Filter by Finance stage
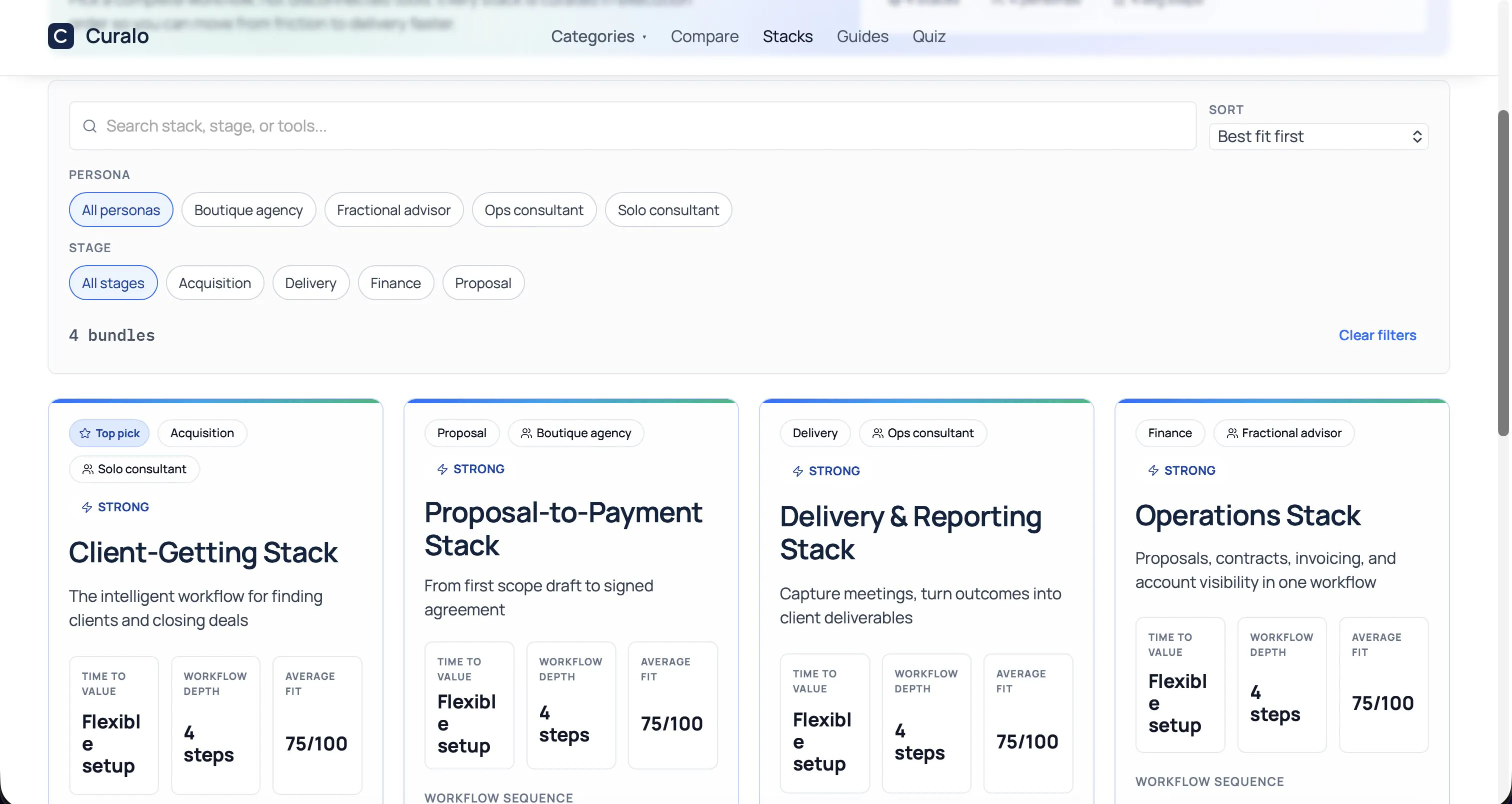Image resolution: width=1512 pixels, height=804 pixels. (395, 283)
